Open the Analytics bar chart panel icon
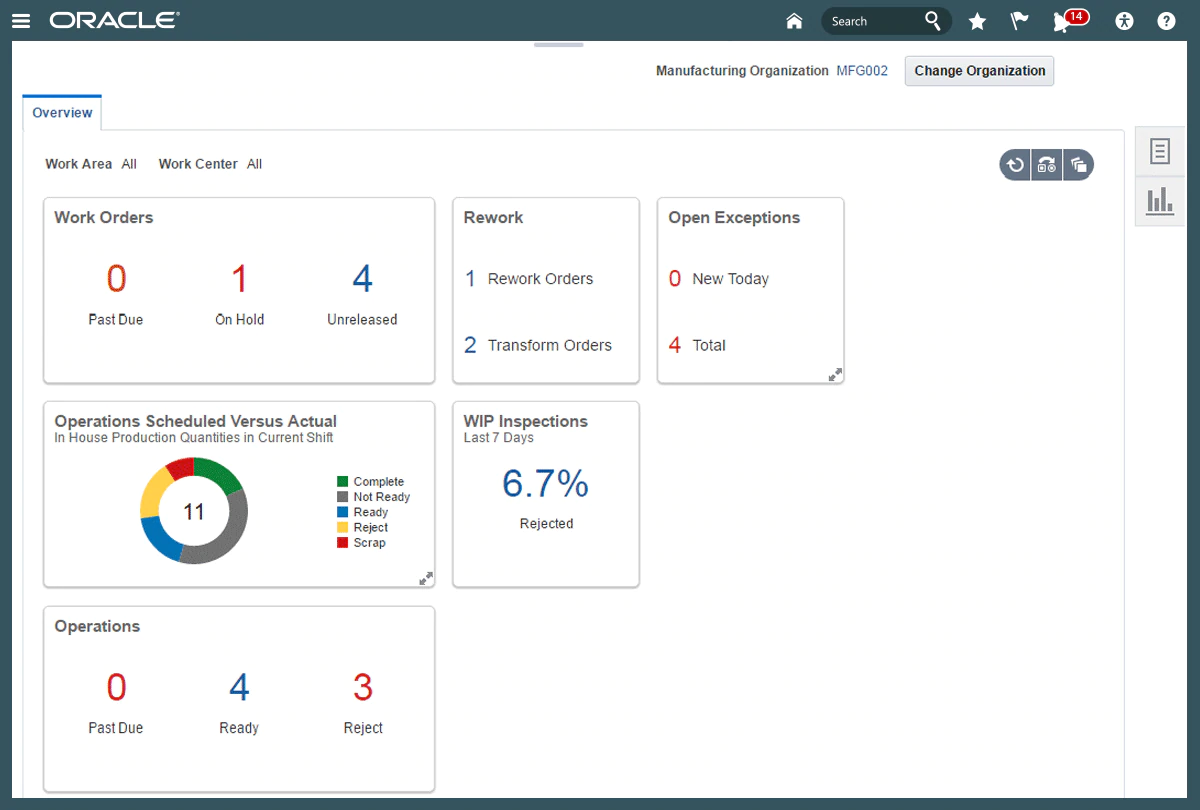 point(1159,201)
